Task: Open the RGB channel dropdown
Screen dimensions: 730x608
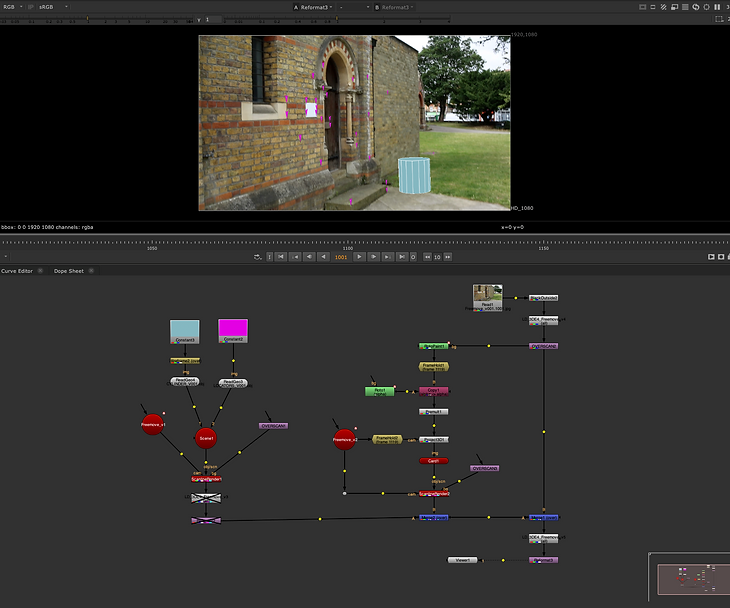Action: [13, 7]
